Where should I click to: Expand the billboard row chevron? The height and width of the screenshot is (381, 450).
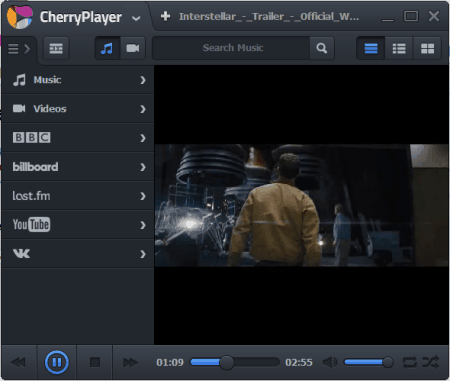[143, 167]
